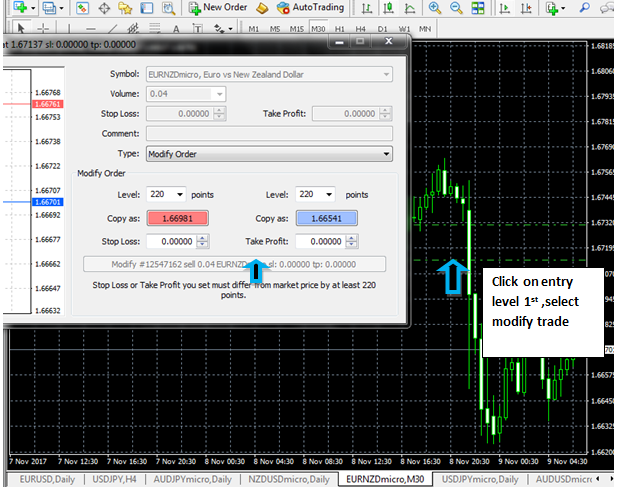Viewport: 617px width, 488px height.
Task: Click the Take Profit value input field
Action: (324, 241)
